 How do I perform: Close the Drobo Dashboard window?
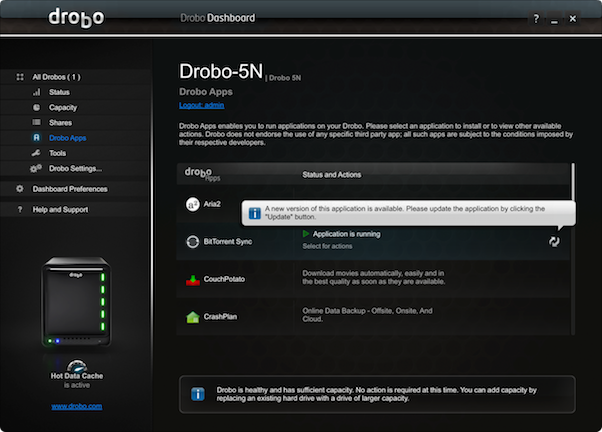tap(573, 18)
